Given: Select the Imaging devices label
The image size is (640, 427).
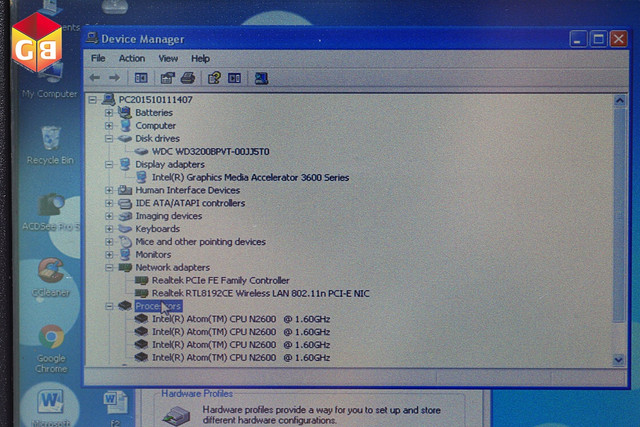Looking at the screenshot, I should [x=169, y=216].
